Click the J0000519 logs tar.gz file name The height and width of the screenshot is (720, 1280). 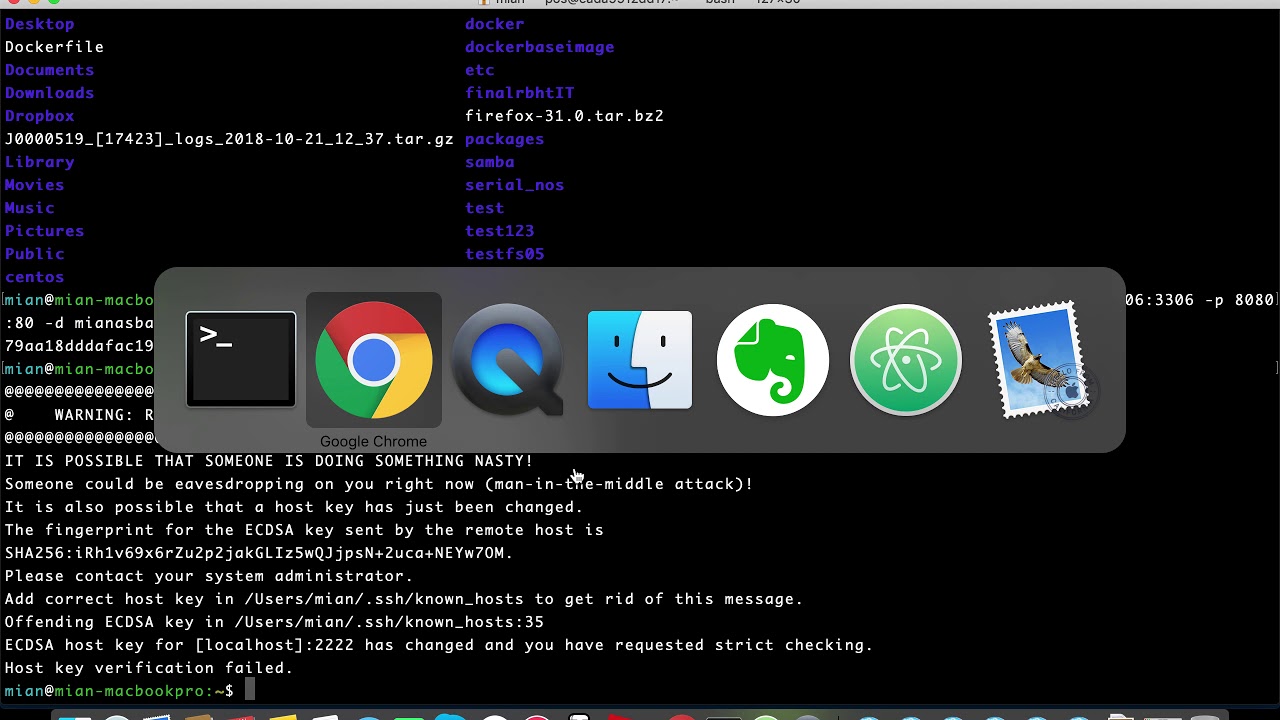coord(229,139)
